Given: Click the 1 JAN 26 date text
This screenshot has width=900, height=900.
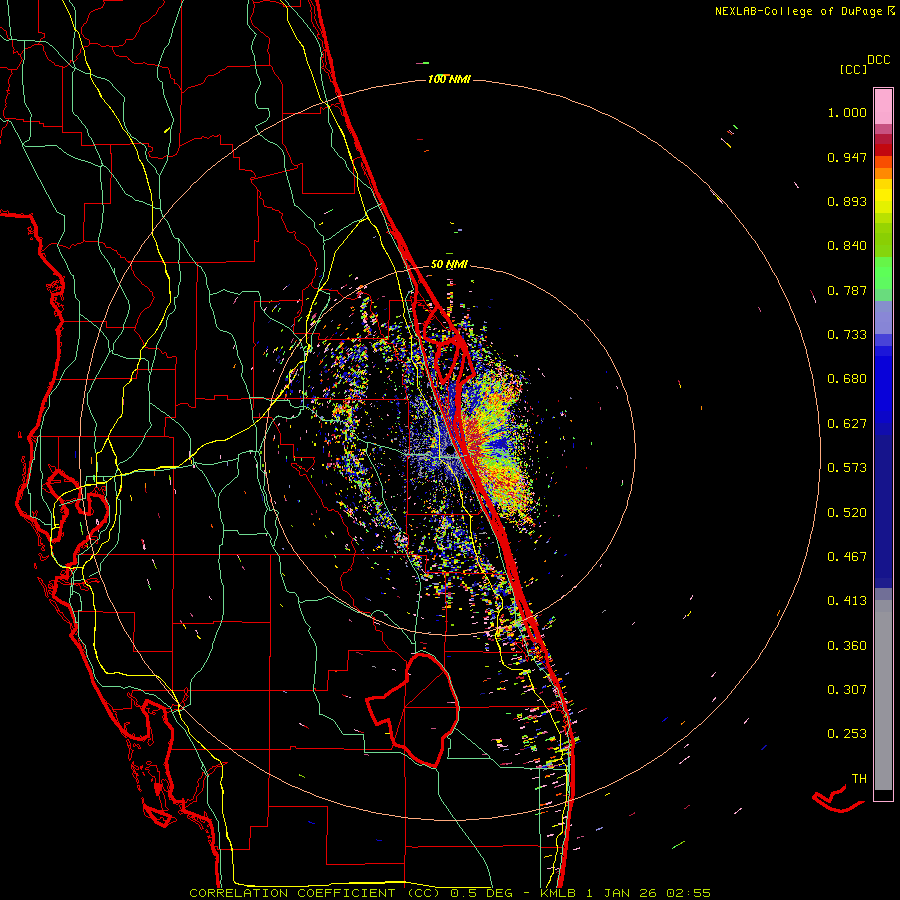Looking at the screenshot, I should [623, 893].
